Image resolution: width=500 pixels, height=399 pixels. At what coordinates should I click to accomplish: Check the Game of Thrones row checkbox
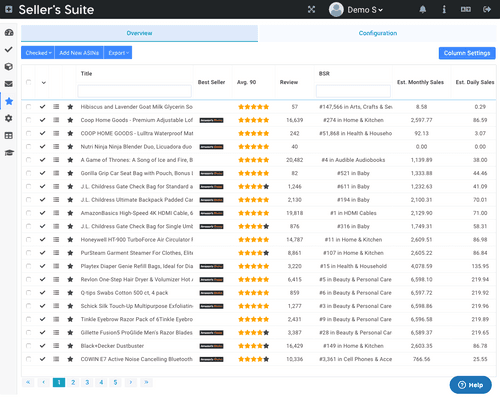(x=28, y=160)
